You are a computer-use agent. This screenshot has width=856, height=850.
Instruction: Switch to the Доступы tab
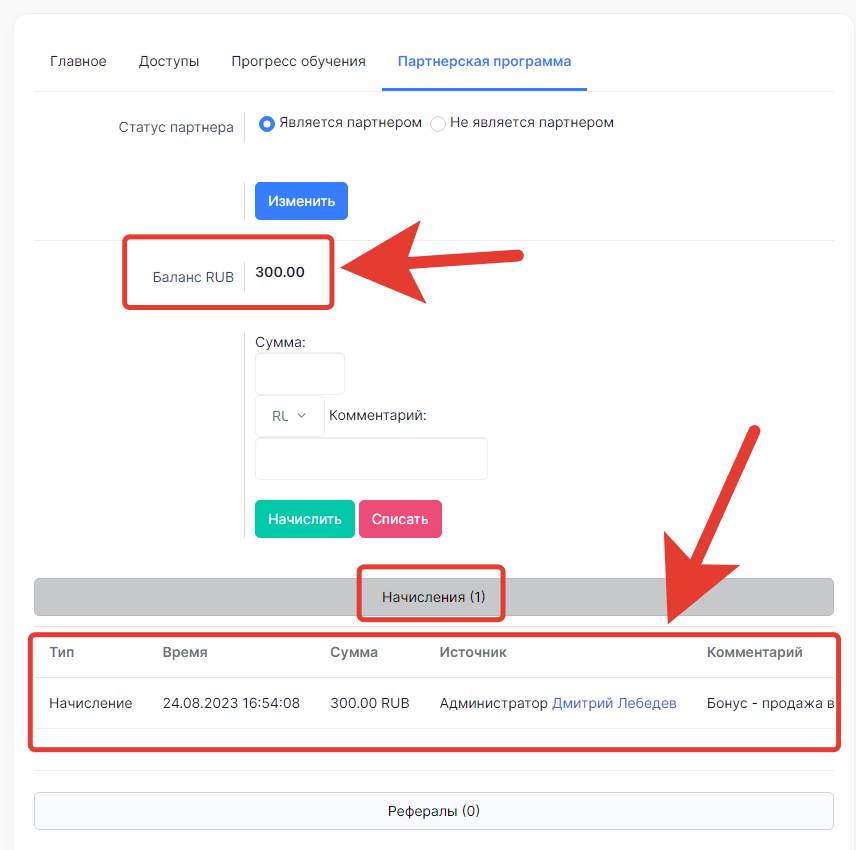click(x=169, y=61)
